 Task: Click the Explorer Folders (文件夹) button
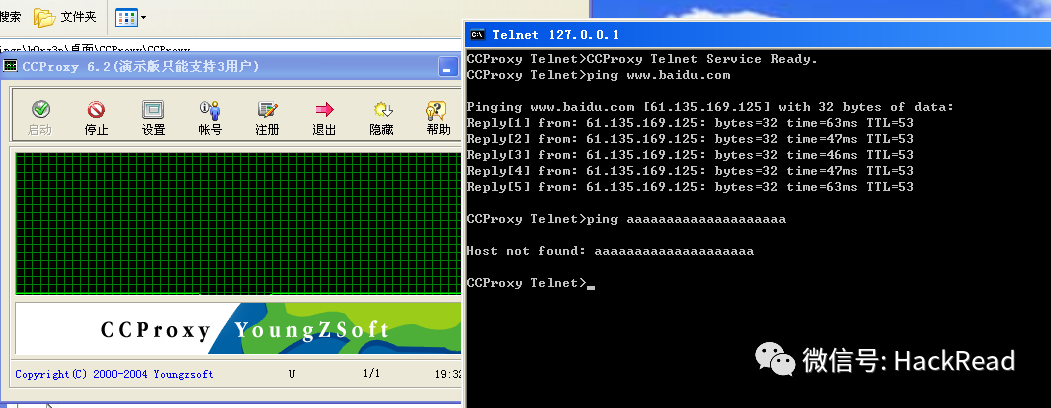pyautogui.click(x=66, y=17)
